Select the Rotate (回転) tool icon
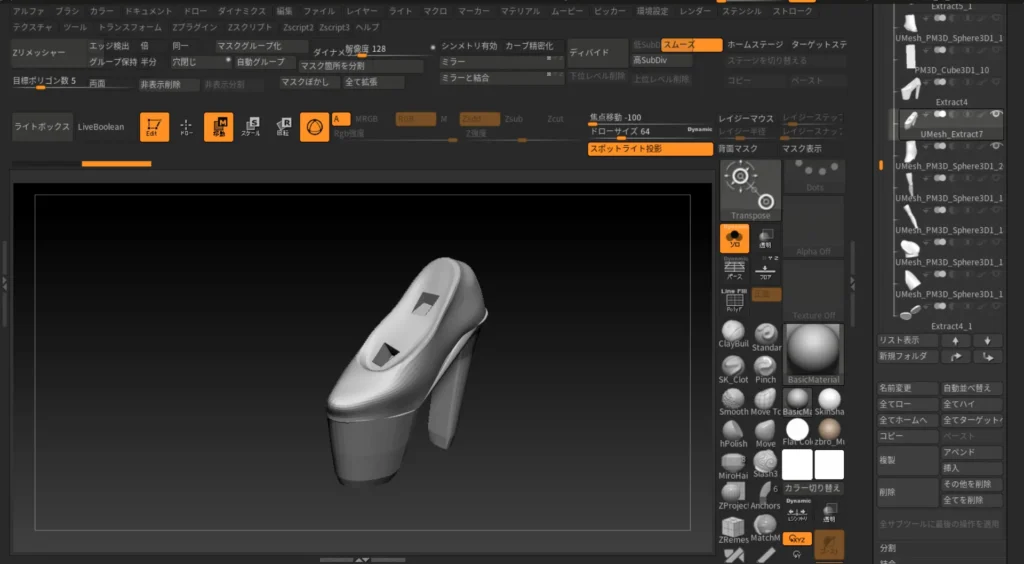The width and height of the screenshot is (1024, 564). (x=282, y=127)
